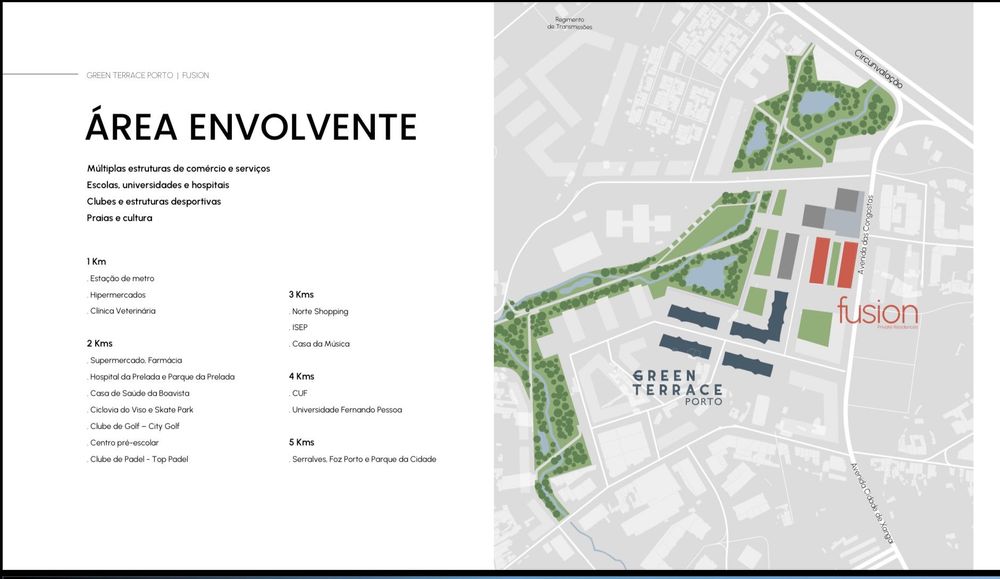Click the Hospital da Prelada entry

click(x=162, y=377)
